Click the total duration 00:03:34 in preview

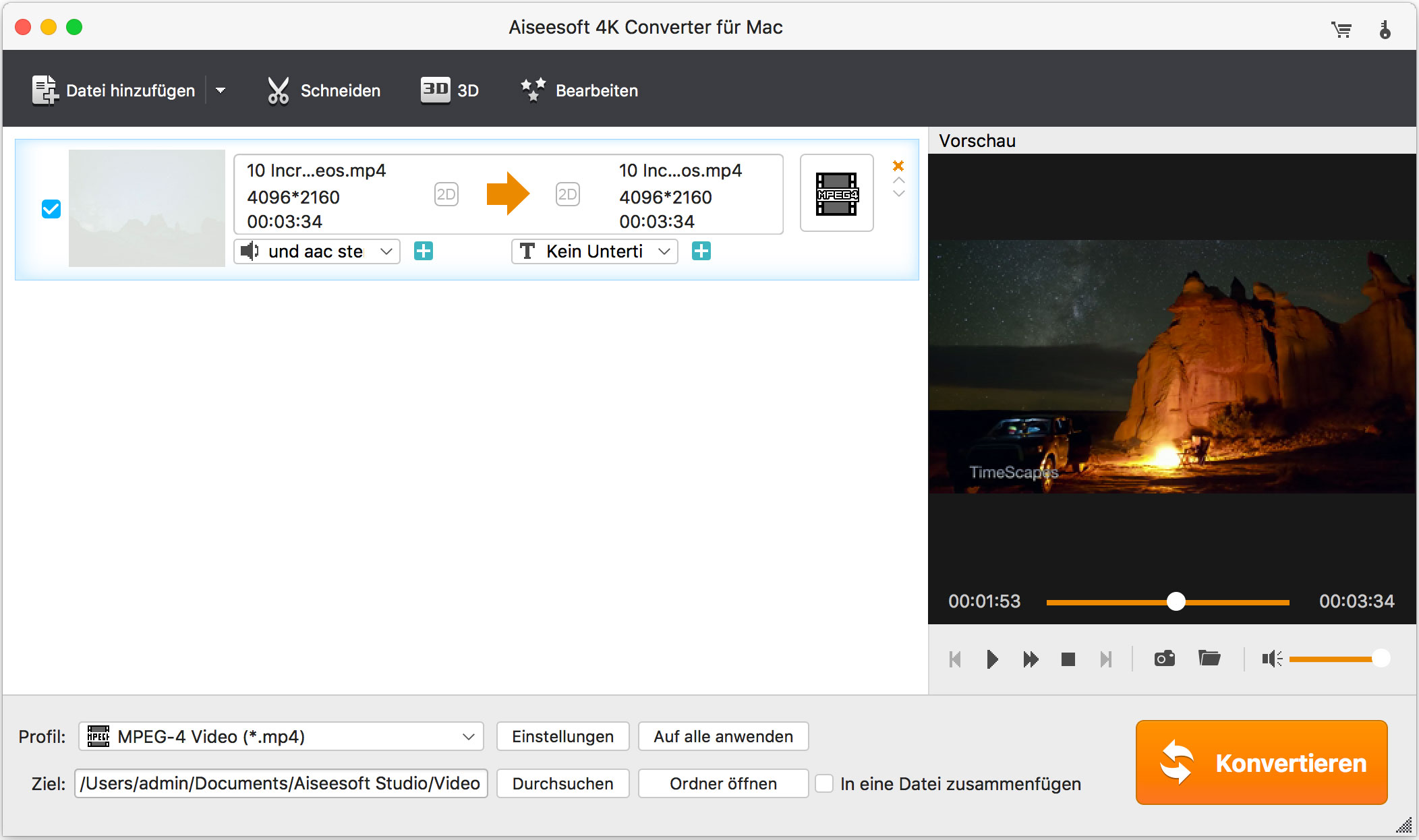coord(1356,601)
